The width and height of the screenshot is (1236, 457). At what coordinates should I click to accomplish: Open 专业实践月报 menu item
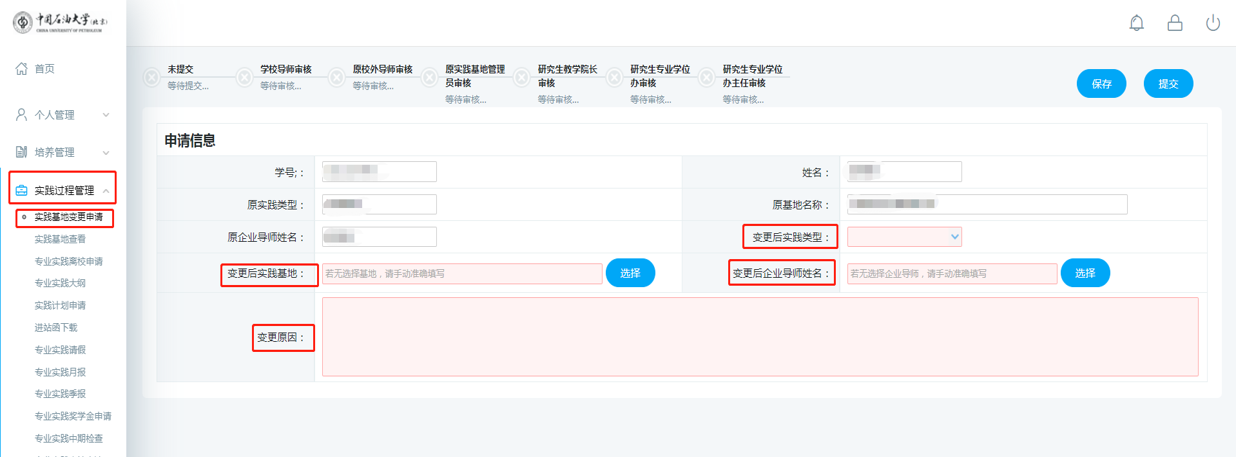pos(60,372)
